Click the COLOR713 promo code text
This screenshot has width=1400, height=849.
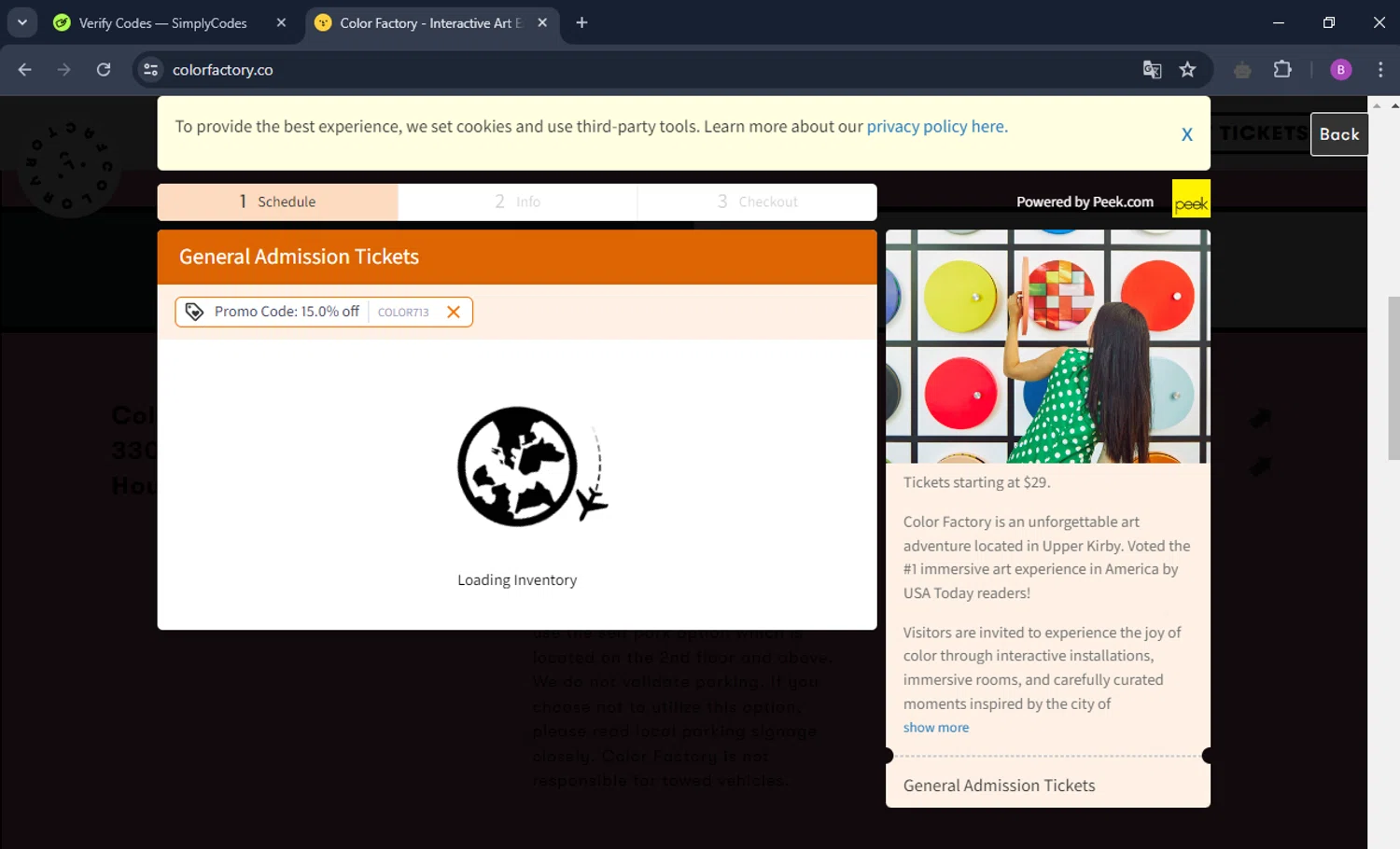(x=403, y=313)
